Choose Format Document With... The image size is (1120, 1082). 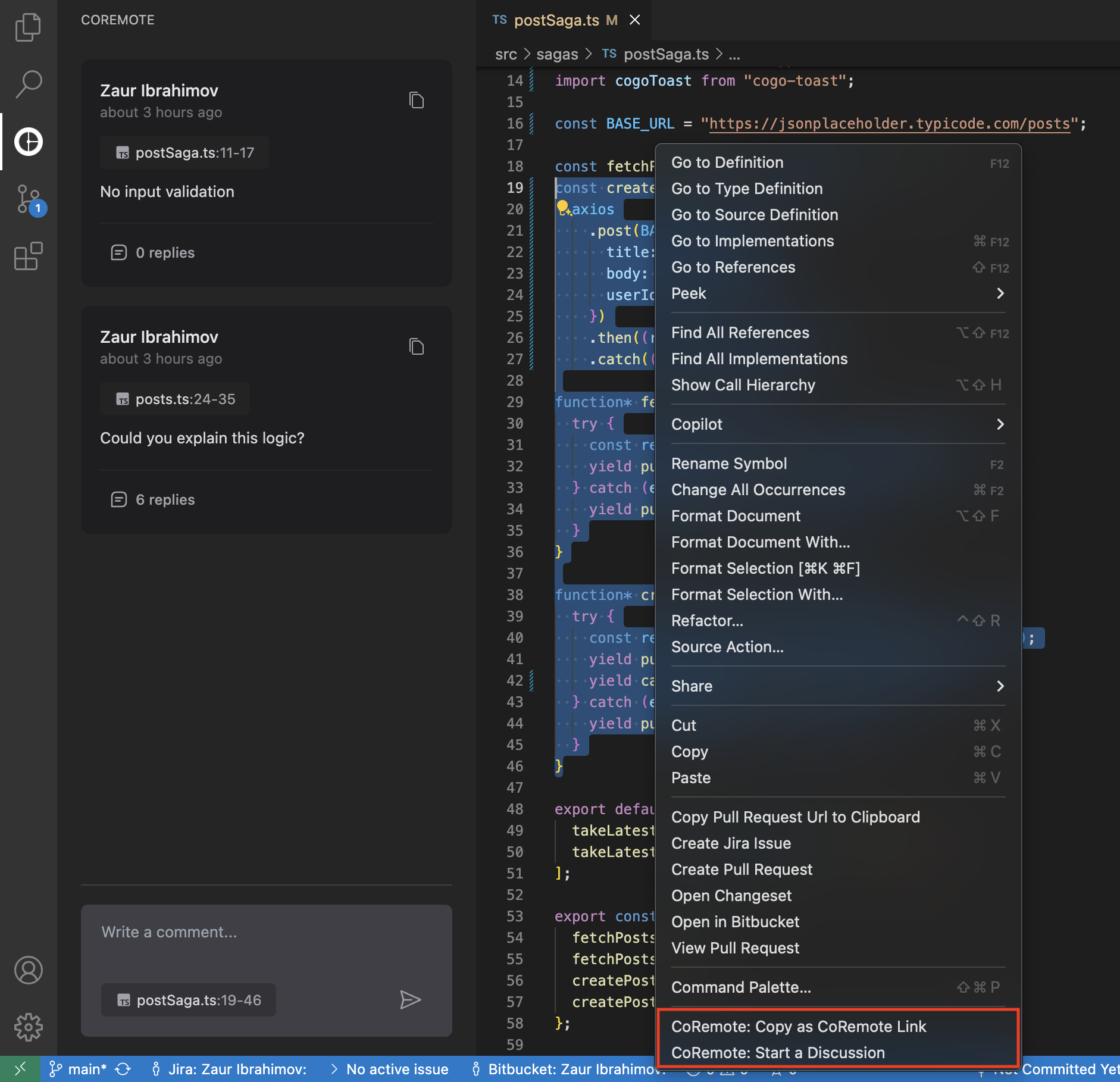(x=838, y=542)
